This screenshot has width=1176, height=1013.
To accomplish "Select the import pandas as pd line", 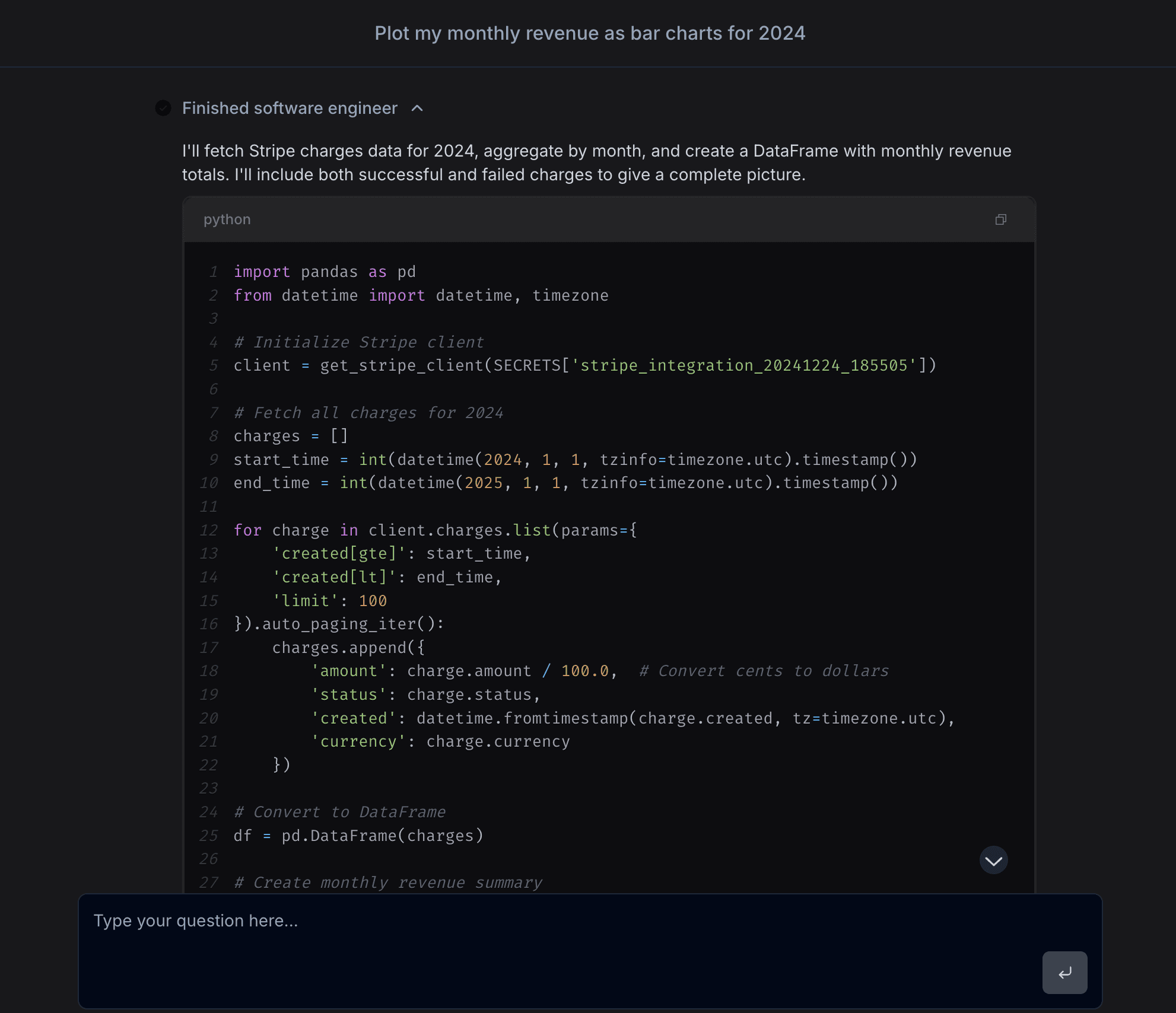I will click(x=325, y=271).
